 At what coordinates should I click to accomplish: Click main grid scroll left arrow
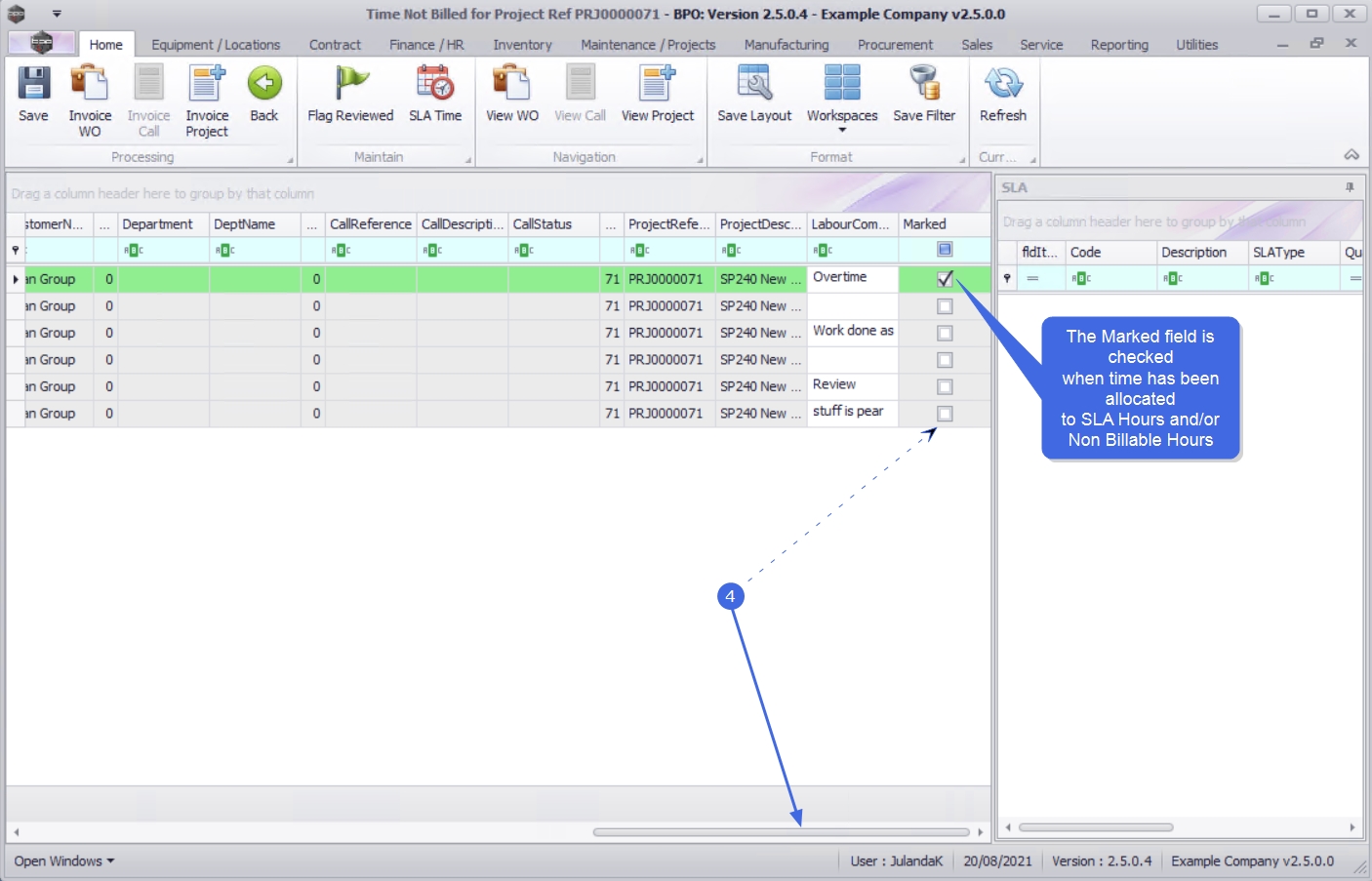pyautogui.click(x=16, y=832)
